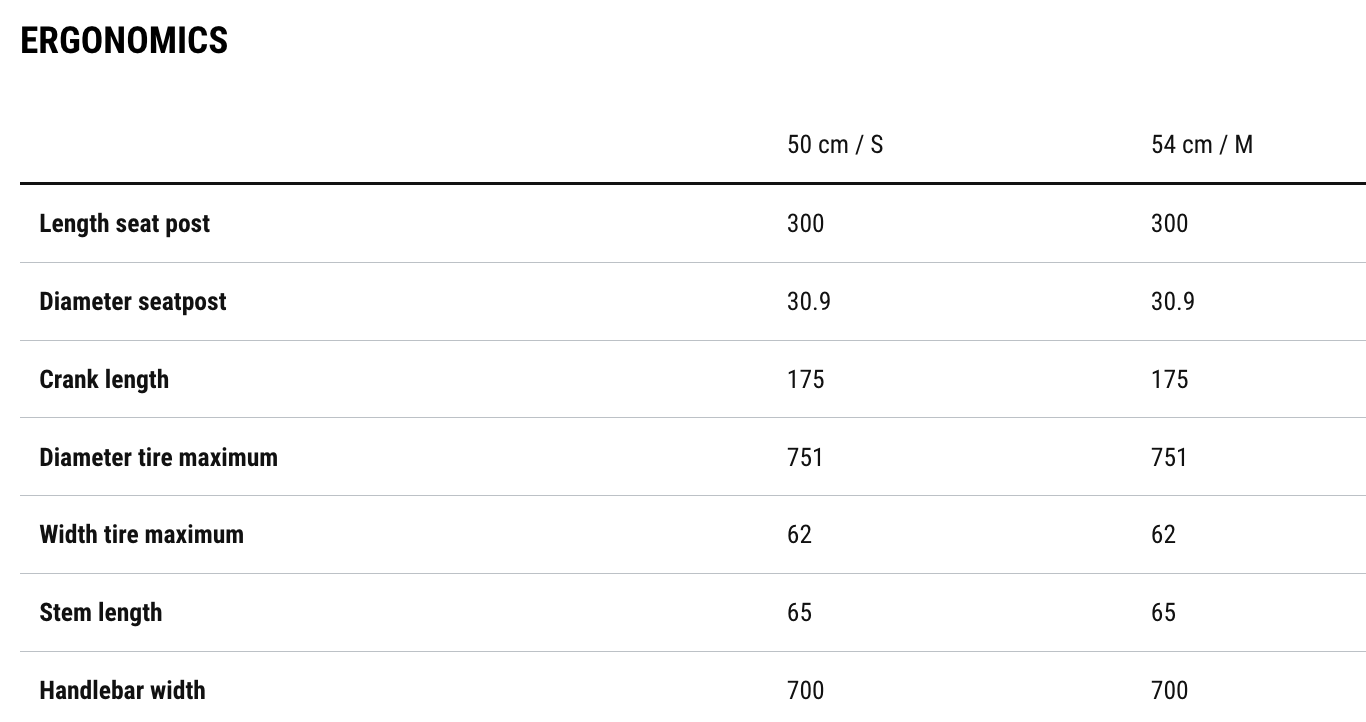Image resolution: width=1366 pixels, height=722 pixels.
Task: Click the Length seat post row label
Action: pos(125,223)
